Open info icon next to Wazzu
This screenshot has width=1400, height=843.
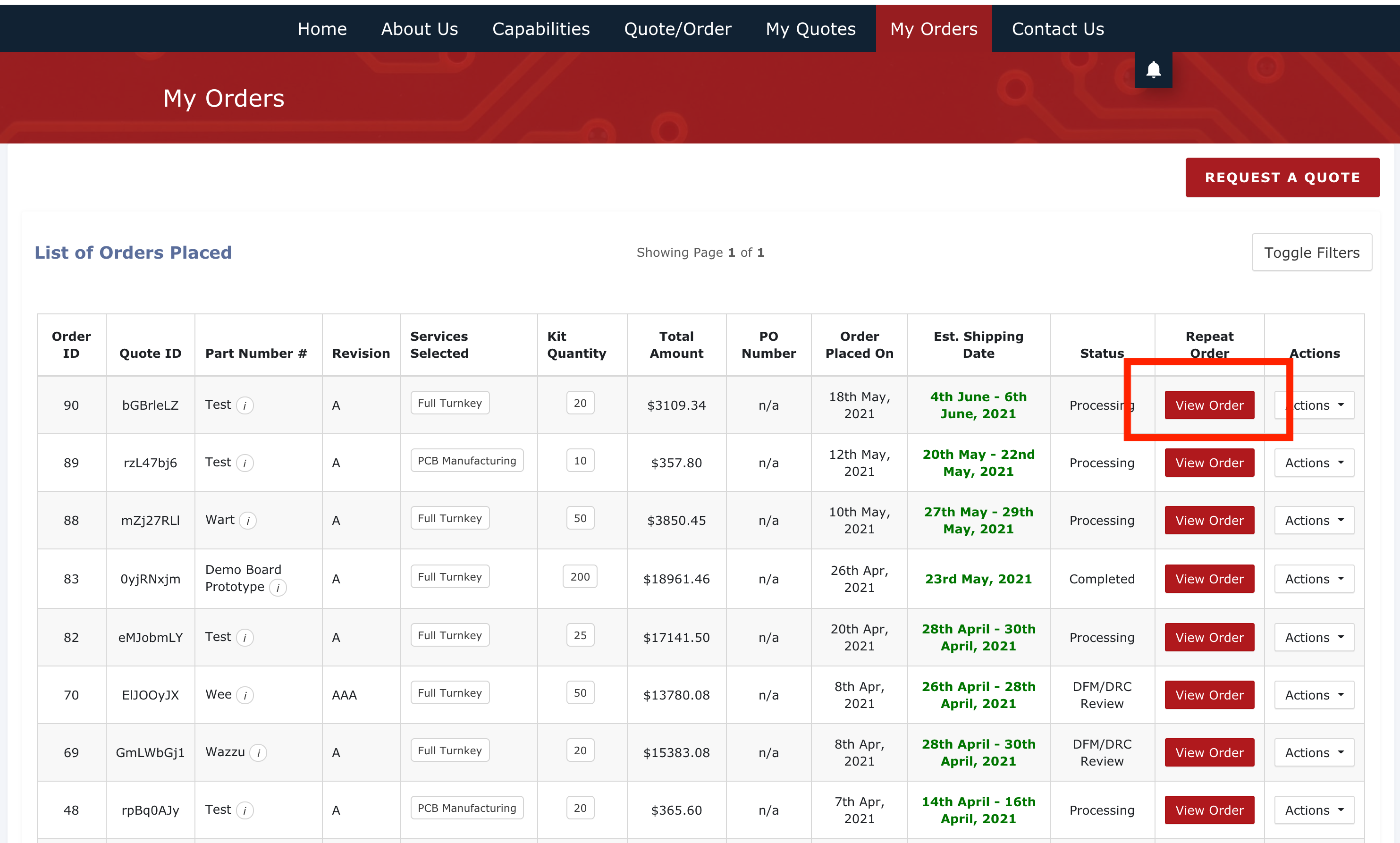[x=258, y=753]
